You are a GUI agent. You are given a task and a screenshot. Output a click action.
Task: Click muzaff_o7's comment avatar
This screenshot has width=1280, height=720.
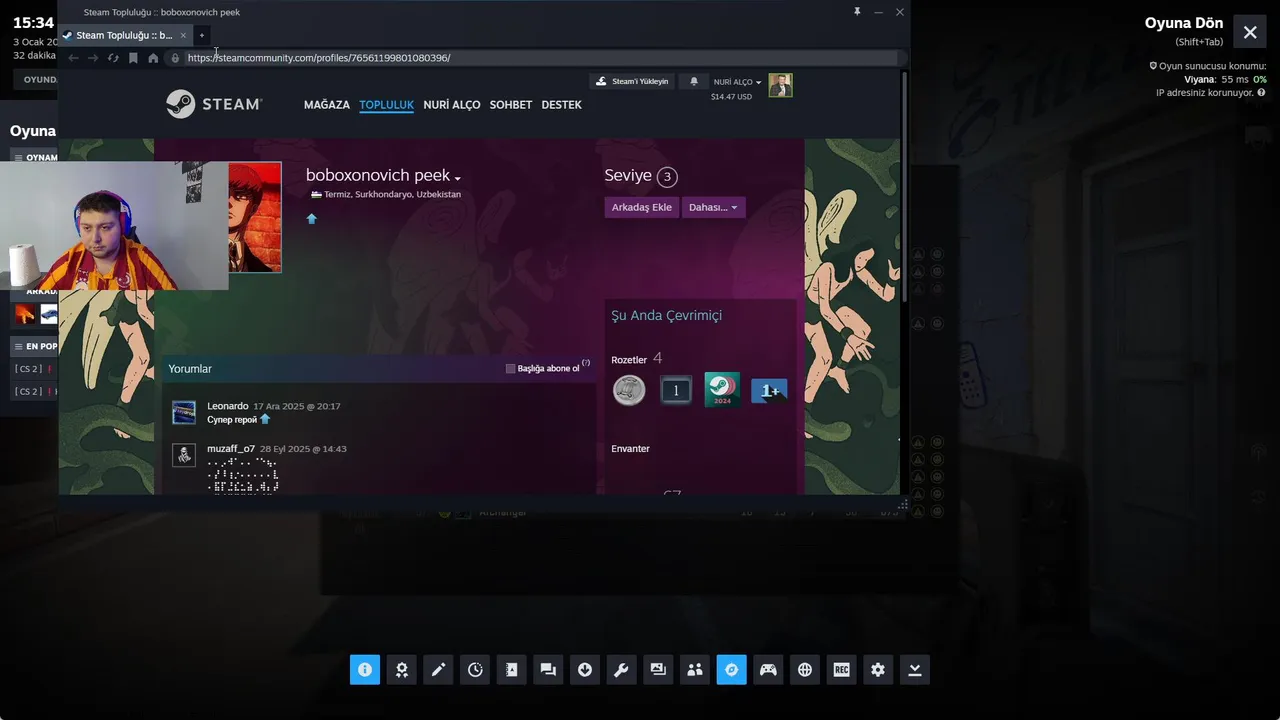(x=184, y=455)
